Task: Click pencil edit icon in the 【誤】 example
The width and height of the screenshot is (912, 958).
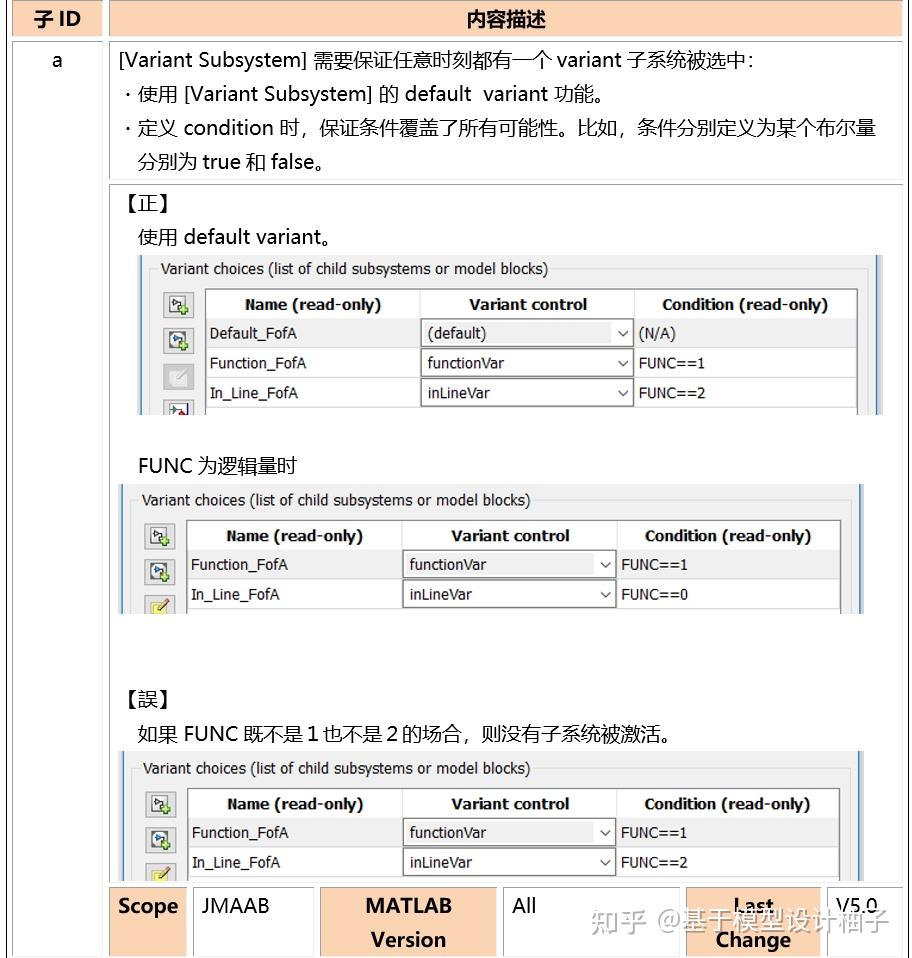Action: pyautogui.click(x=161, y=872)
